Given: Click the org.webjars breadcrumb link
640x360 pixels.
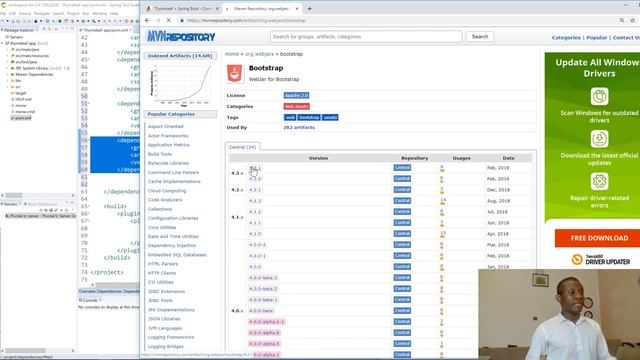Looking at the screenshot, I should (x=259, y=54).
